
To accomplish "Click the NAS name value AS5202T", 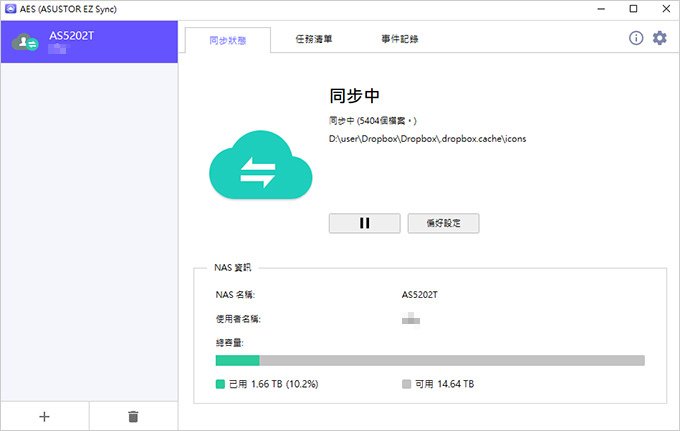I will (x=419, y=295).
